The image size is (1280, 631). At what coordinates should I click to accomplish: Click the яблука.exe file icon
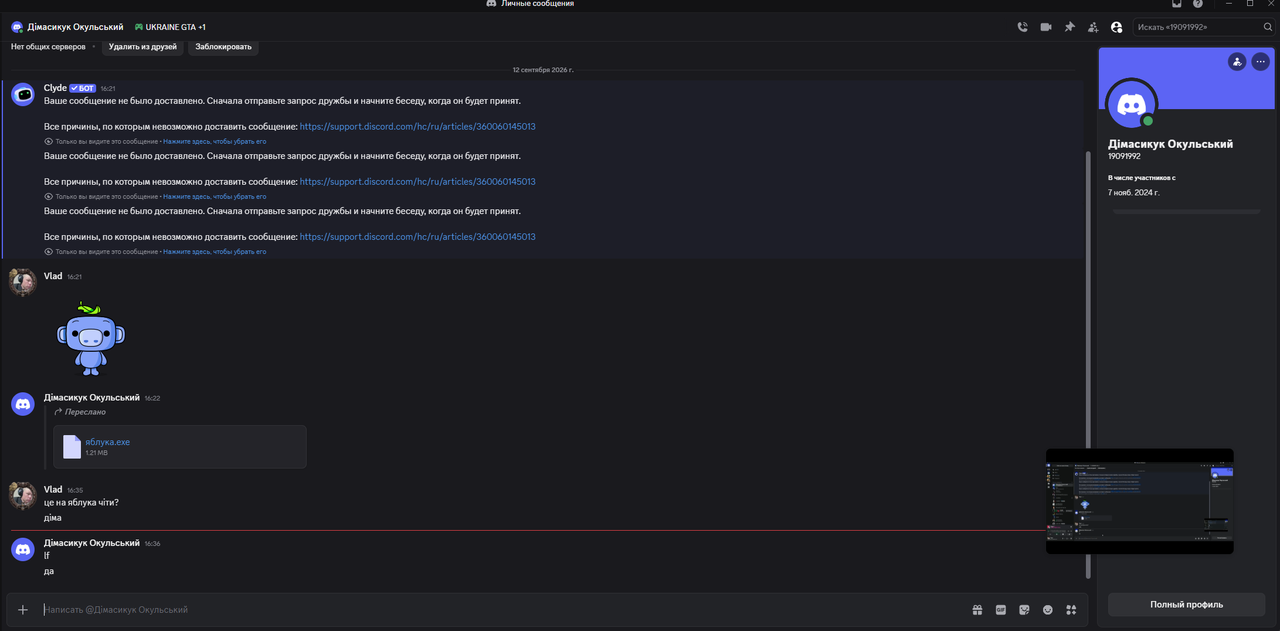[x=72, y=447]
